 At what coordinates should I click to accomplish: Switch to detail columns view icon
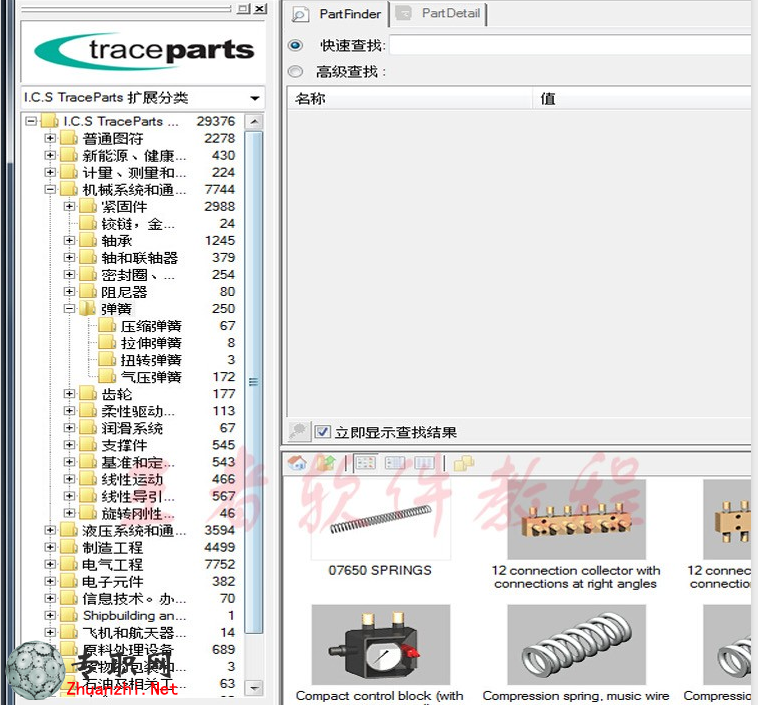pos(424,463)
